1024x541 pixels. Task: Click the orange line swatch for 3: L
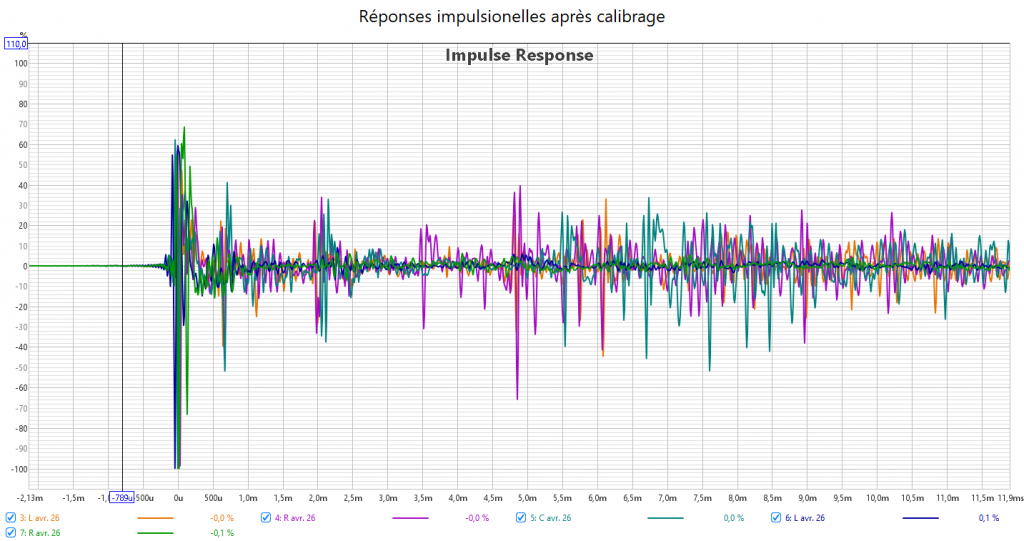coord(155,518)
